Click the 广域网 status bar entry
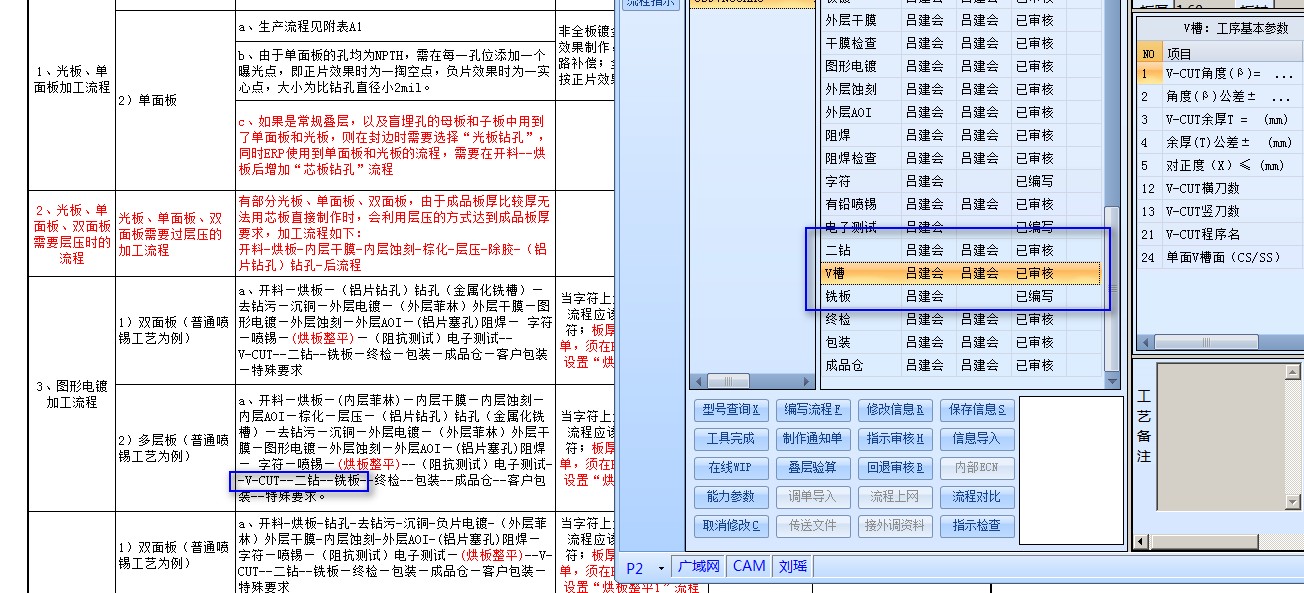 (699, 567)
